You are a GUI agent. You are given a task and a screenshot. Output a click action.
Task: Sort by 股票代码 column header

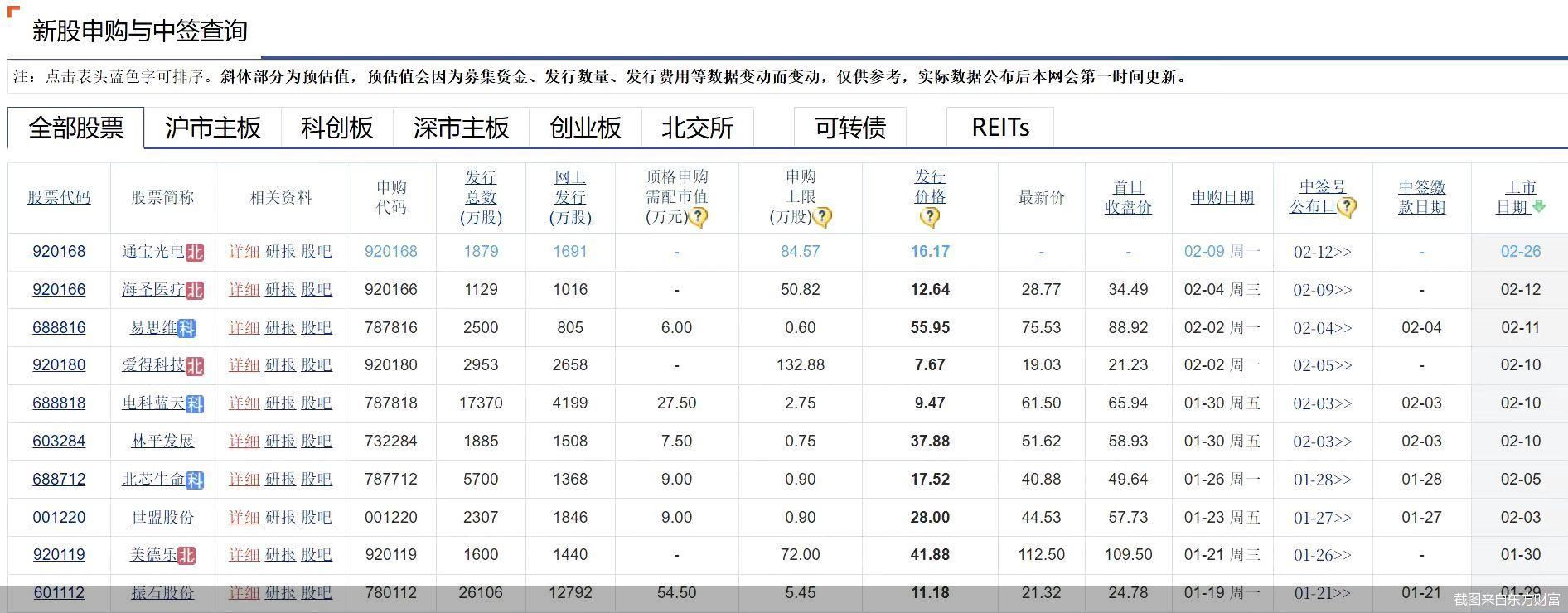[59, 197]
